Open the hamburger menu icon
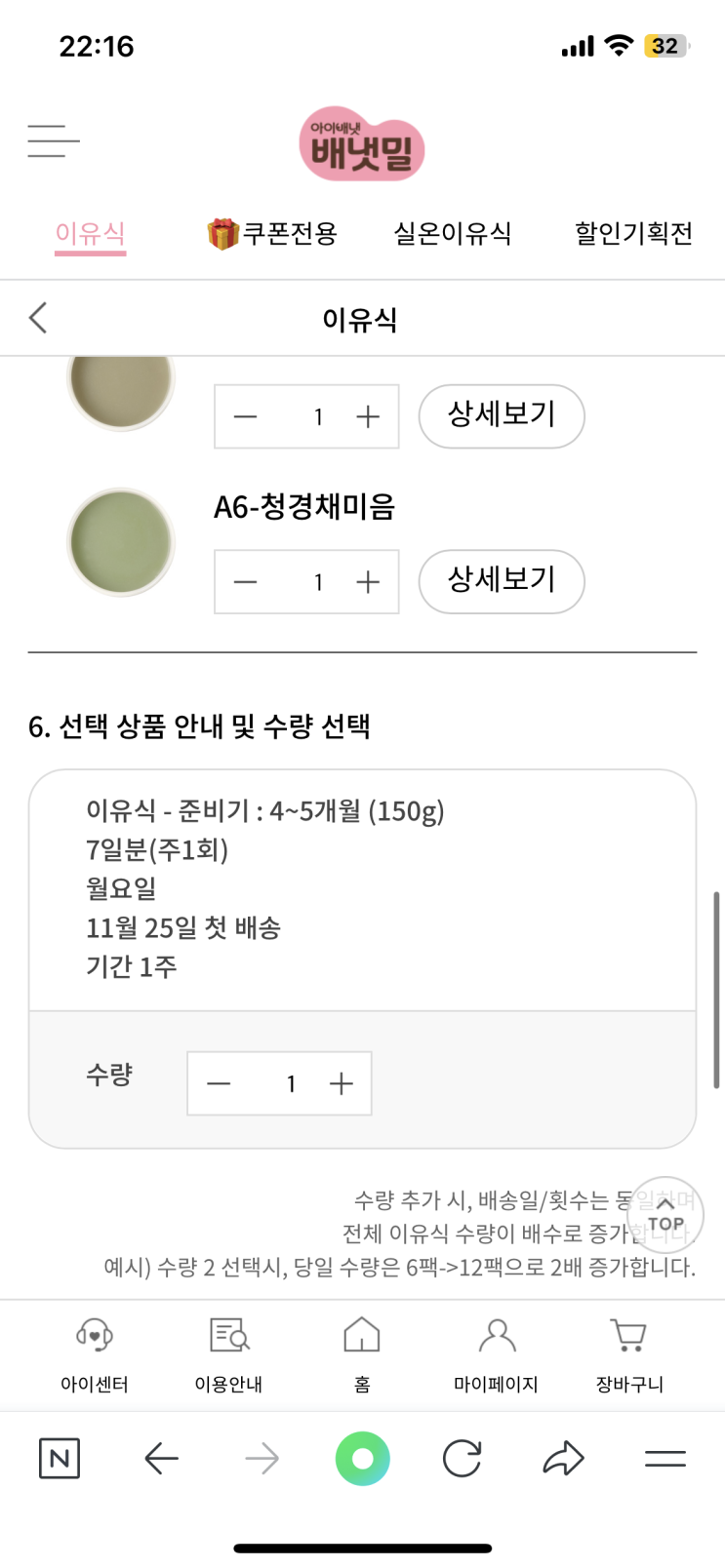 (x=54, y=141)
